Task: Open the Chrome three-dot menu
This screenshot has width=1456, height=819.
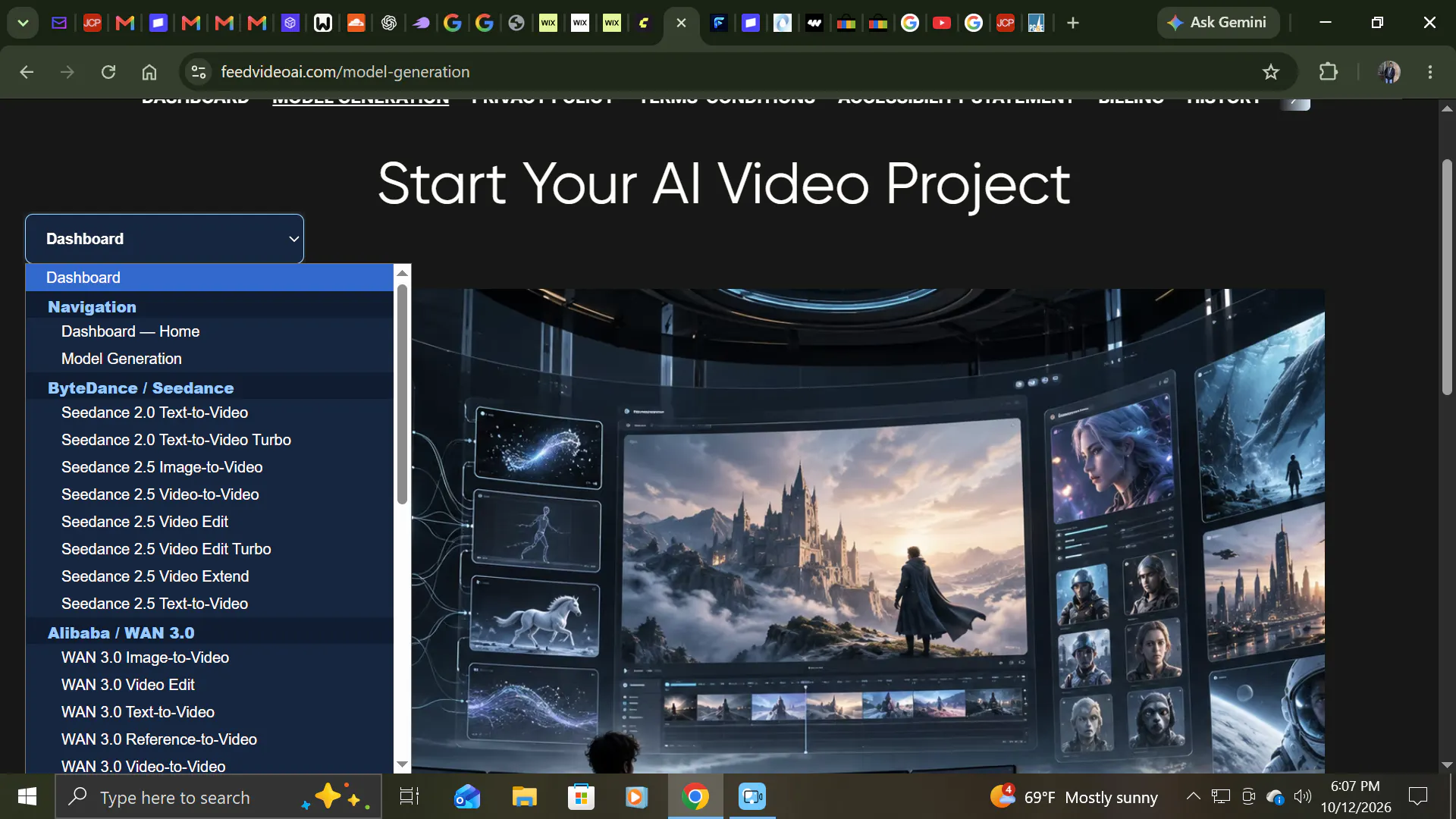Action: pos(1430,72)
